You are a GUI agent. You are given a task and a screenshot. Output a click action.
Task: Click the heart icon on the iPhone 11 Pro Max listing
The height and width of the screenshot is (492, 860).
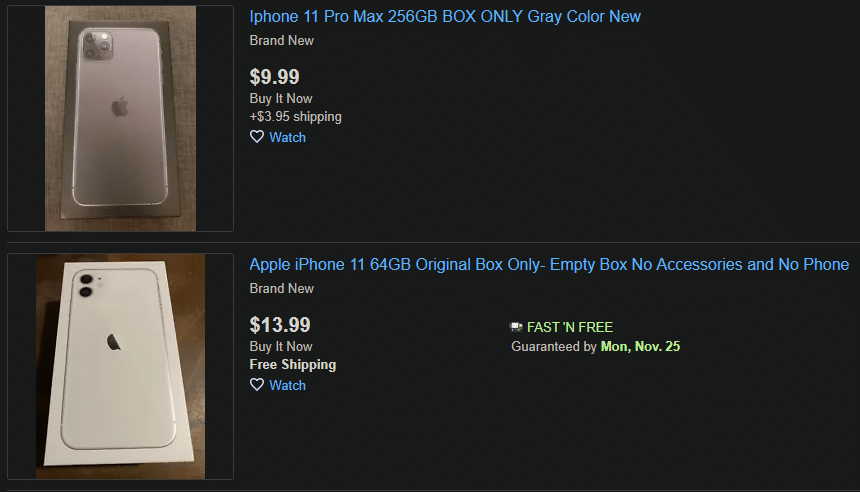click(x=257, y=137)
